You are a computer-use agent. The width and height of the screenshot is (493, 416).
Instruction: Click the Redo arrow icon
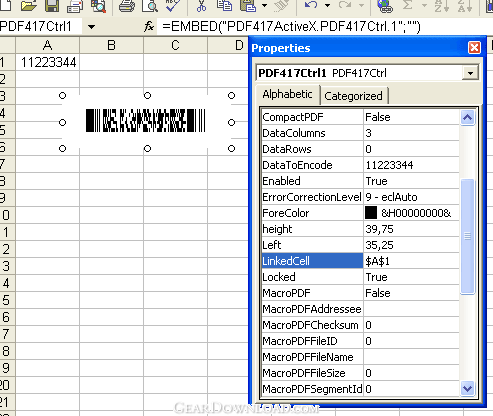345,5
